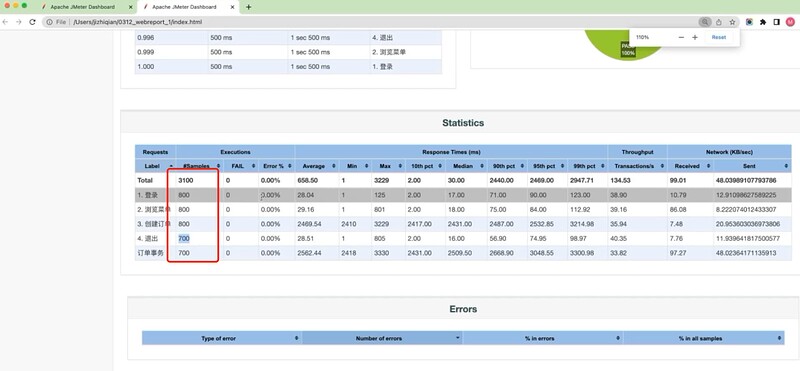Select the 登录 row in statistics table
This screenshot has width=800, height=371.
[x=463, y=195]
